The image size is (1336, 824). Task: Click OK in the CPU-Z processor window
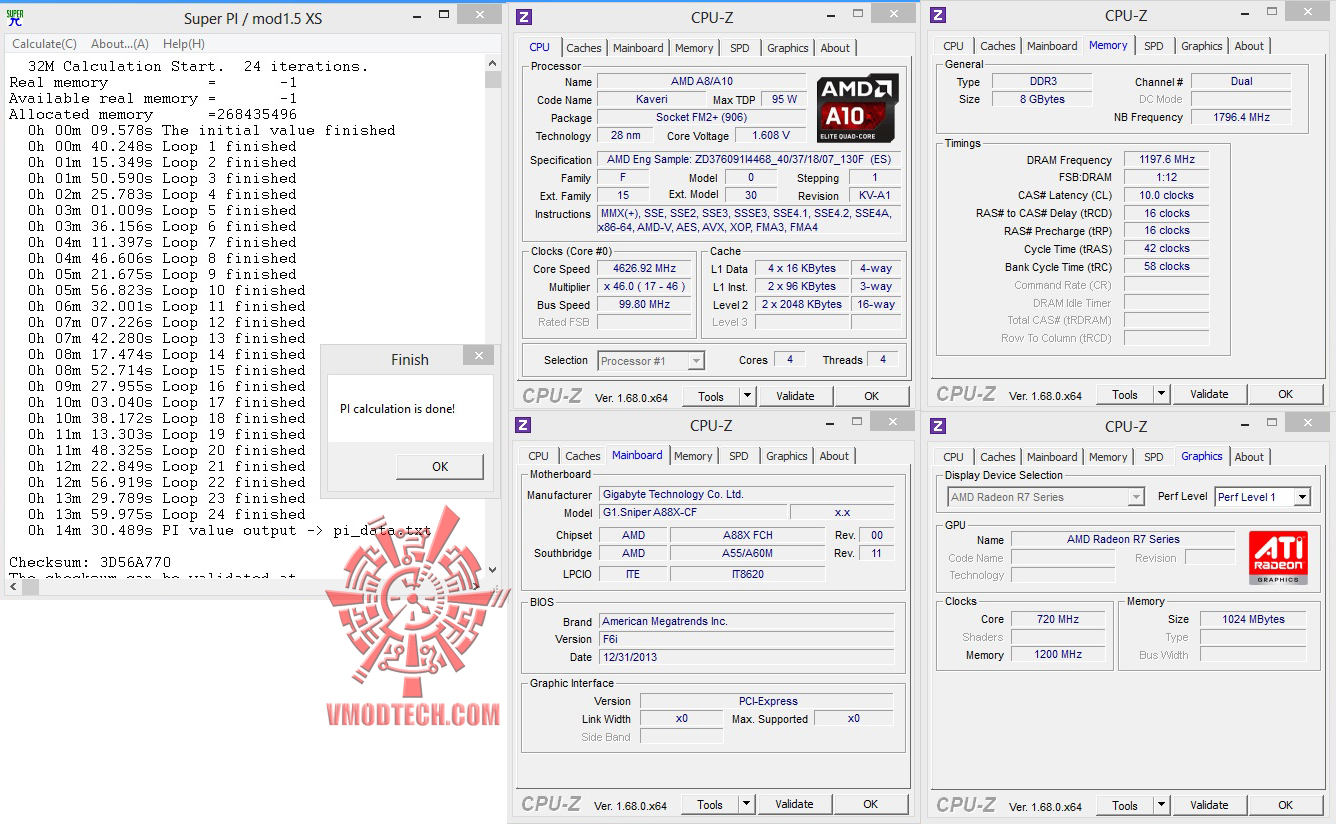[872, 396]
